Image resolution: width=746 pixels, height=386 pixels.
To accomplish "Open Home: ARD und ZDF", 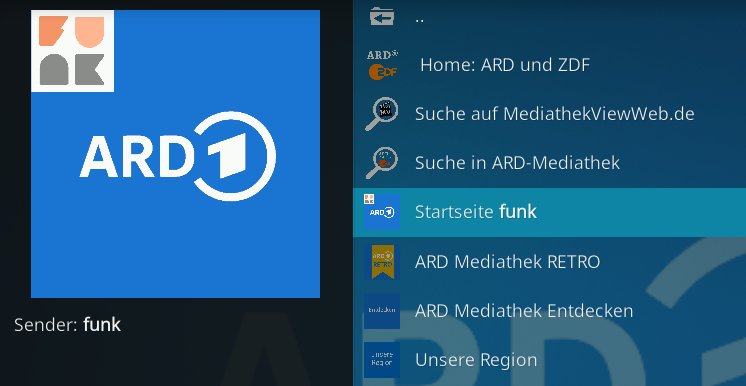I will tap(550, 65).
